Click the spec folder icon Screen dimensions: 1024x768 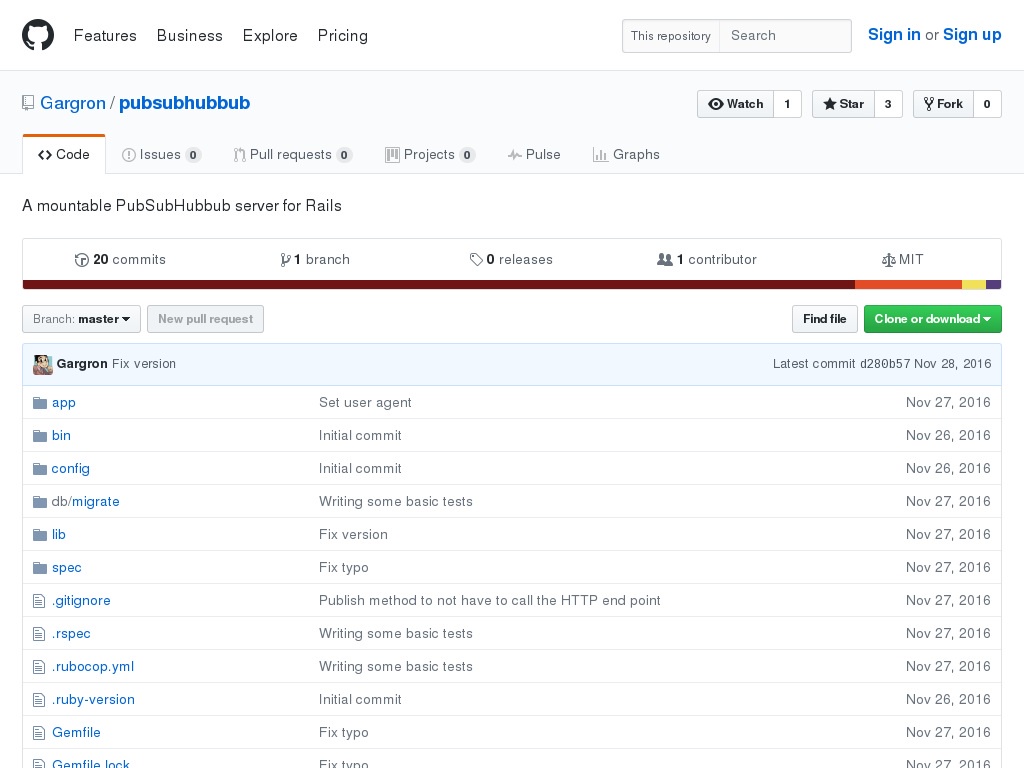click(40, 568)
